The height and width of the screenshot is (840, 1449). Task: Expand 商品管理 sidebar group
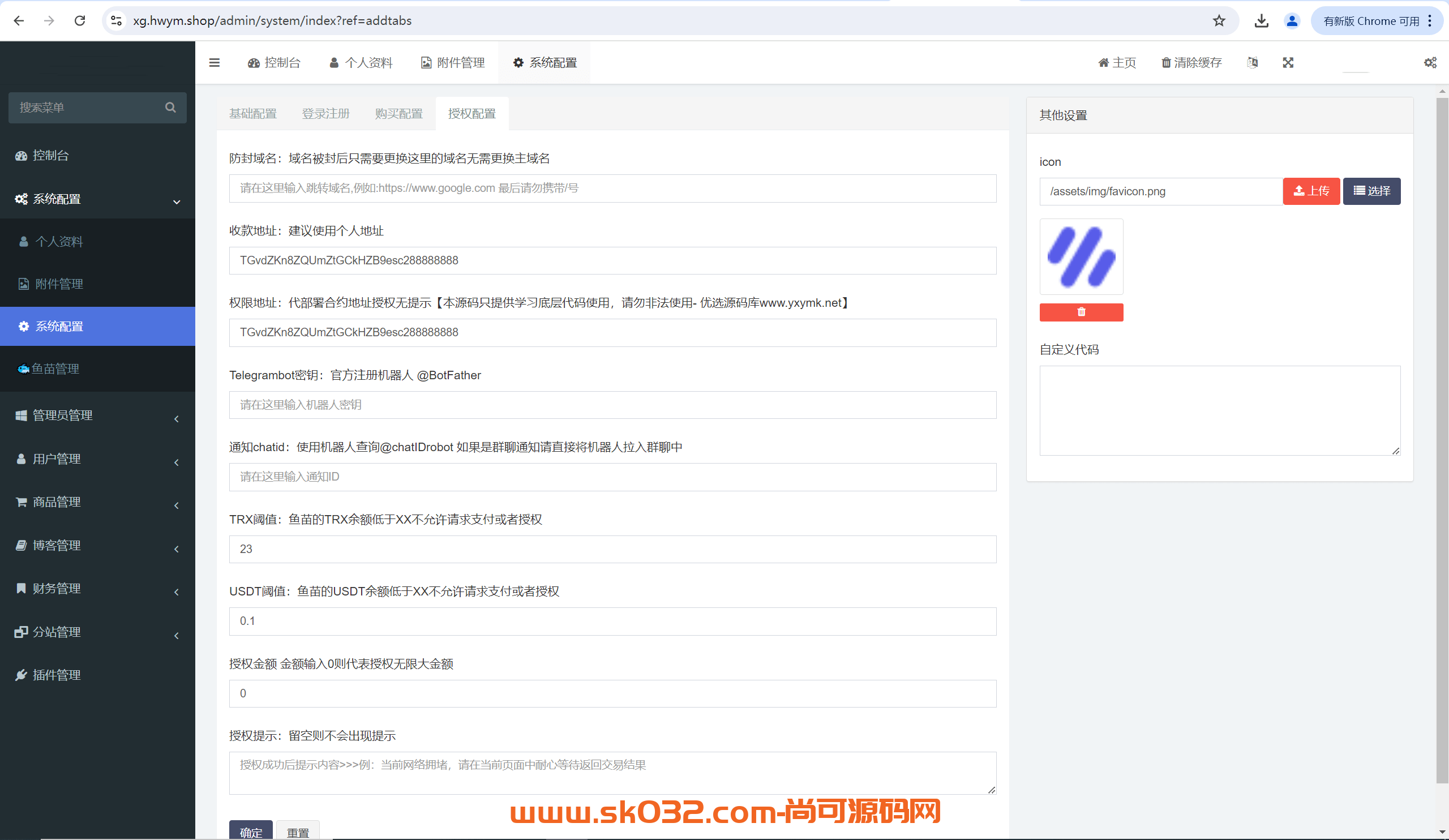(x=98, y=502)
